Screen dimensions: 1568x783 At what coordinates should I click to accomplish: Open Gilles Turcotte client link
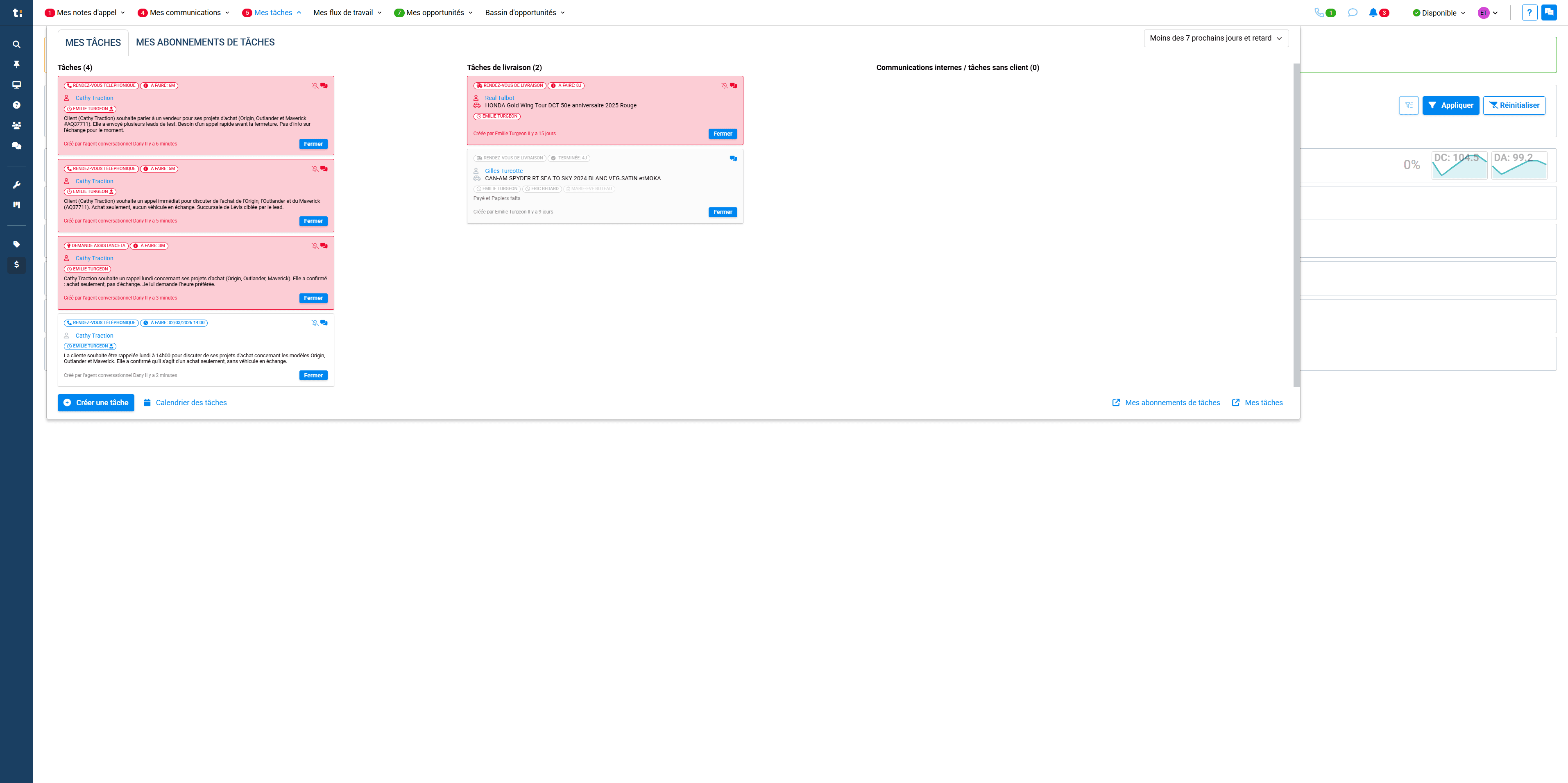pyautogui.click(x=503, y=171)
